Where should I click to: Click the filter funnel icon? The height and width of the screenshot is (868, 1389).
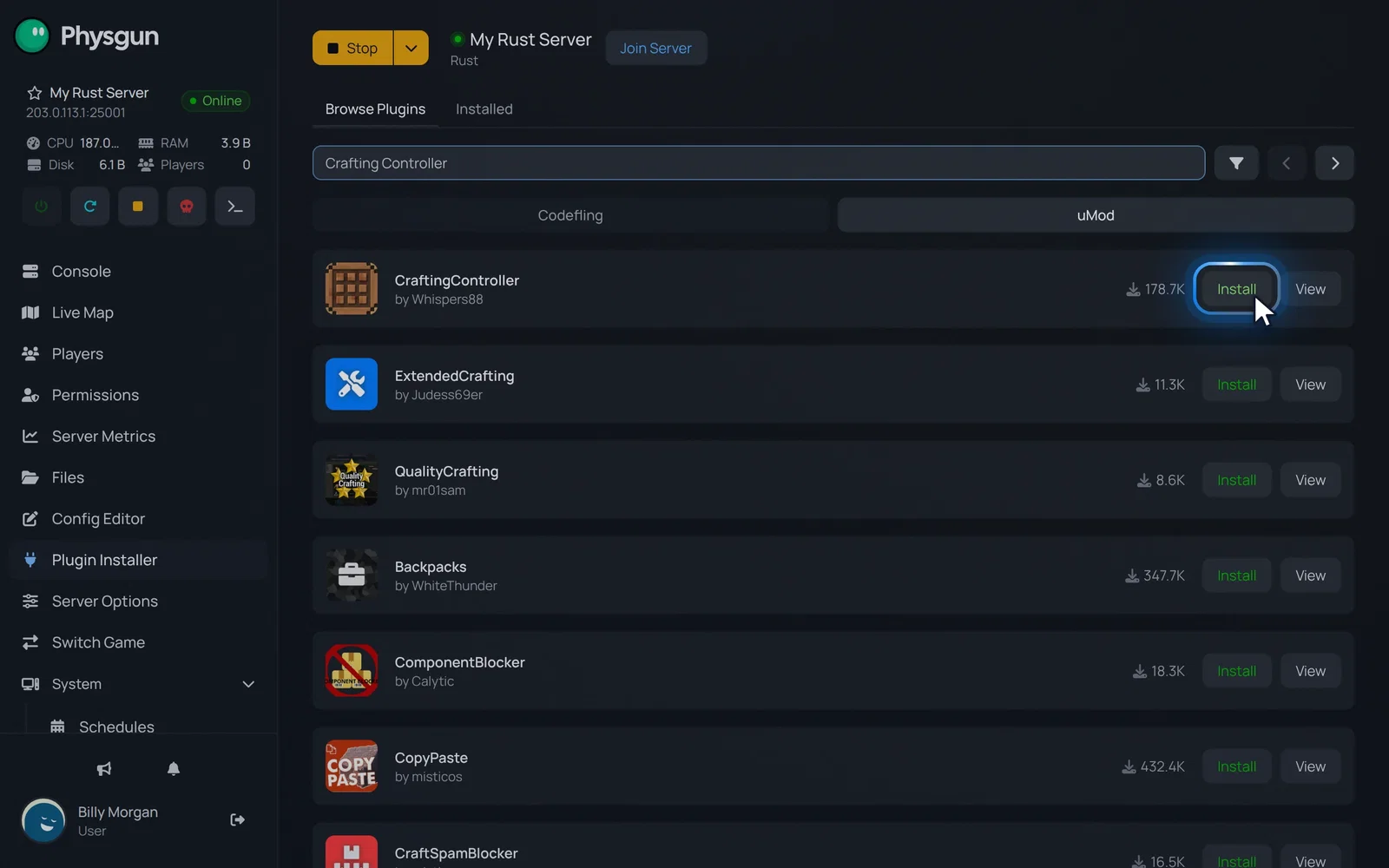coord(1236,163)
